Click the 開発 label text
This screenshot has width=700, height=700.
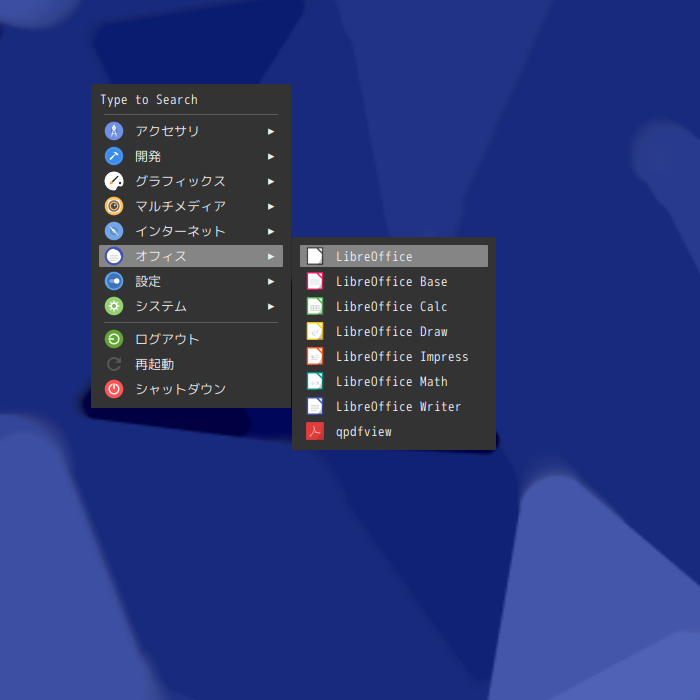click(x=148, y=156)
